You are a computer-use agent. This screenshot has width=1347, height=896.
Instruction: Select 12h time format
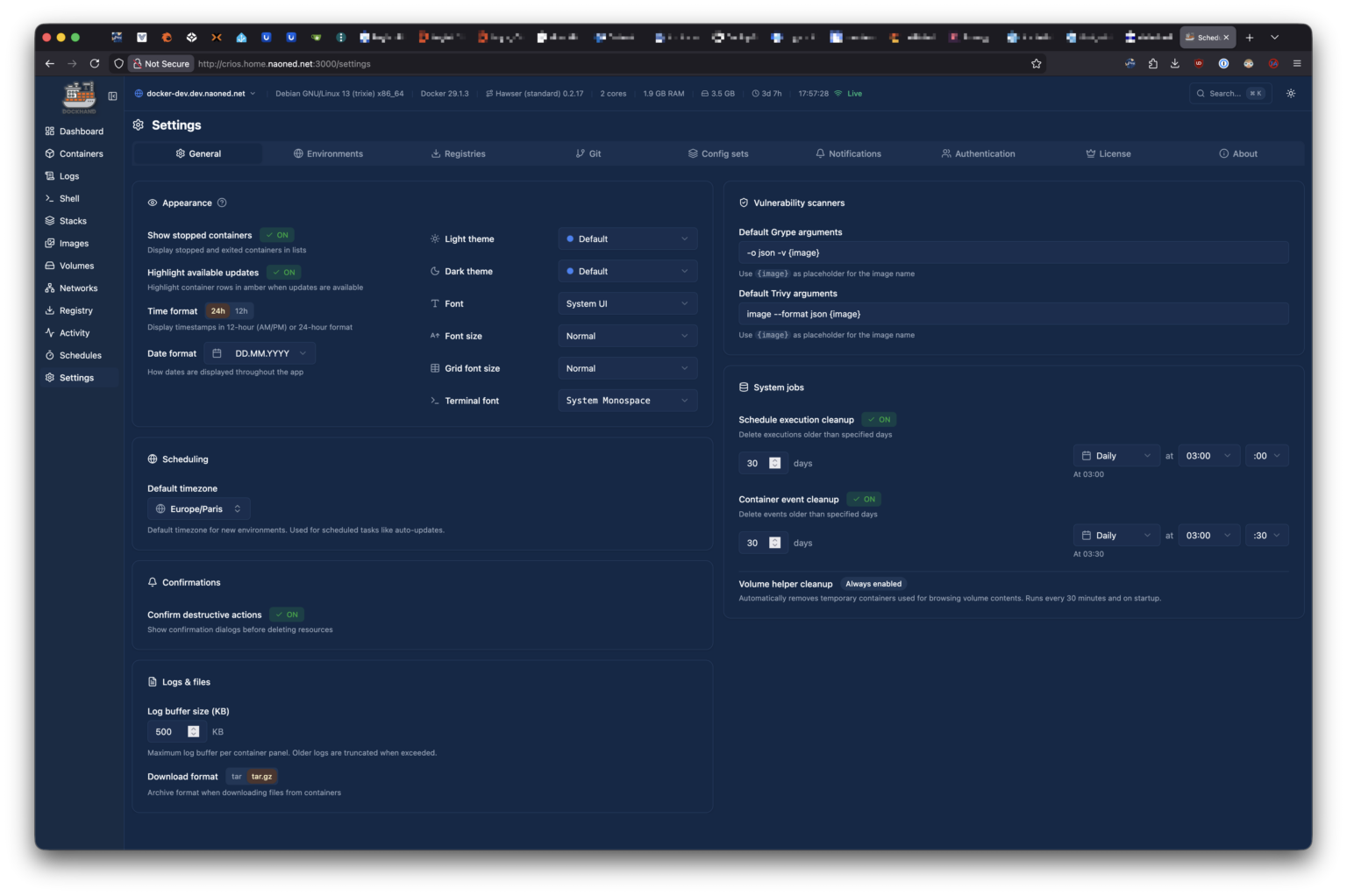[241, 311]
